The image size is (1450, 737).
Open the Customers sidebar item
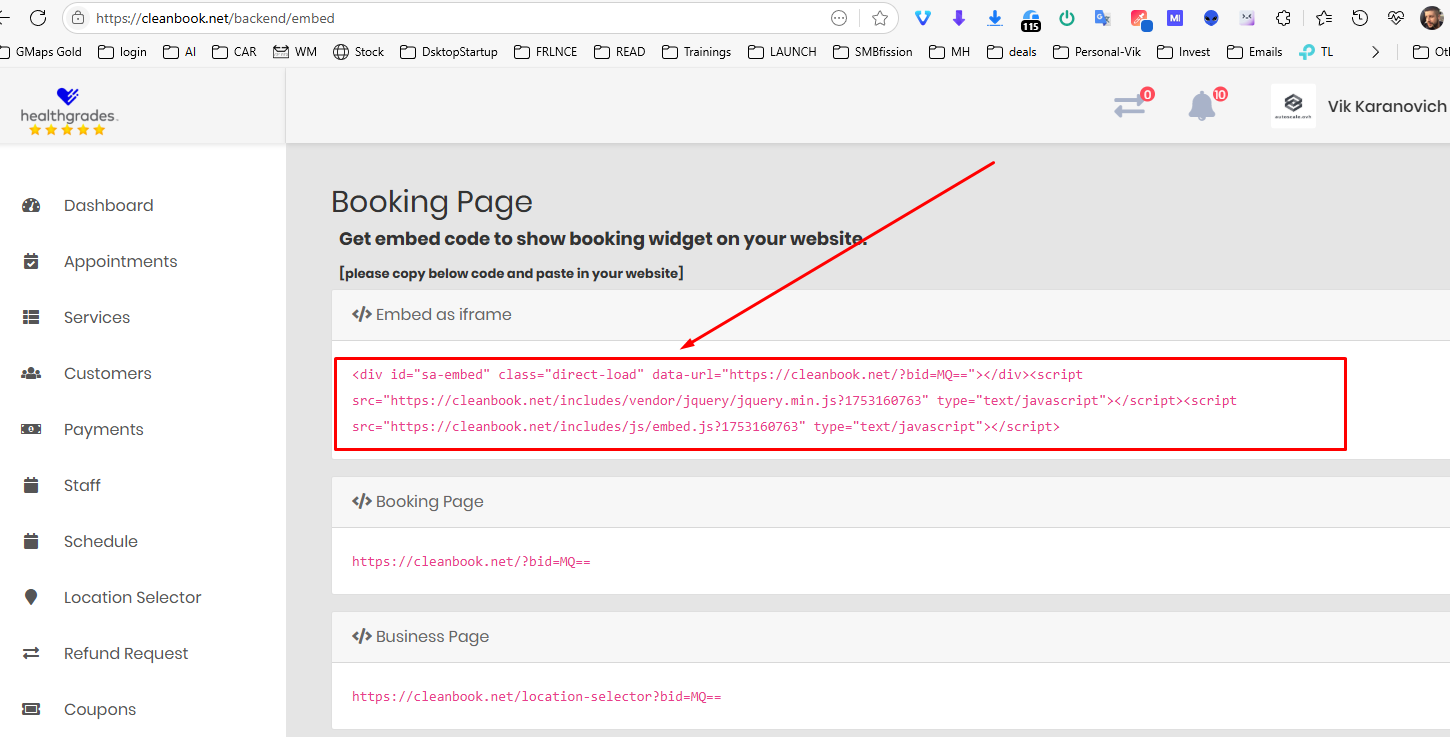pyautogui.click(x=108, y=373)
